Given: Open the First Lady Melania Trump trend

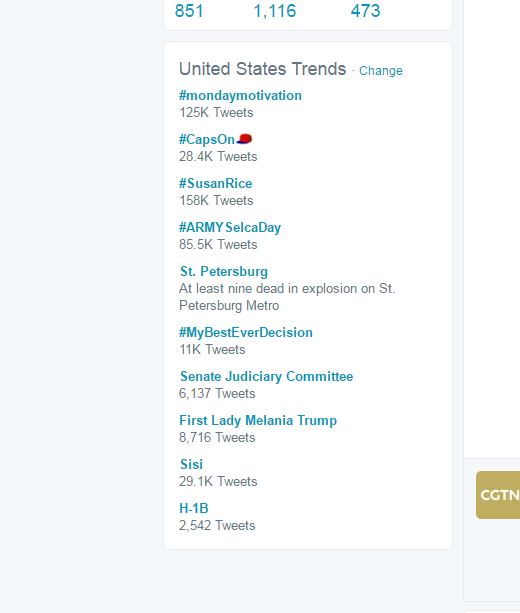Looking at the screenshot, I should point(258,421).
